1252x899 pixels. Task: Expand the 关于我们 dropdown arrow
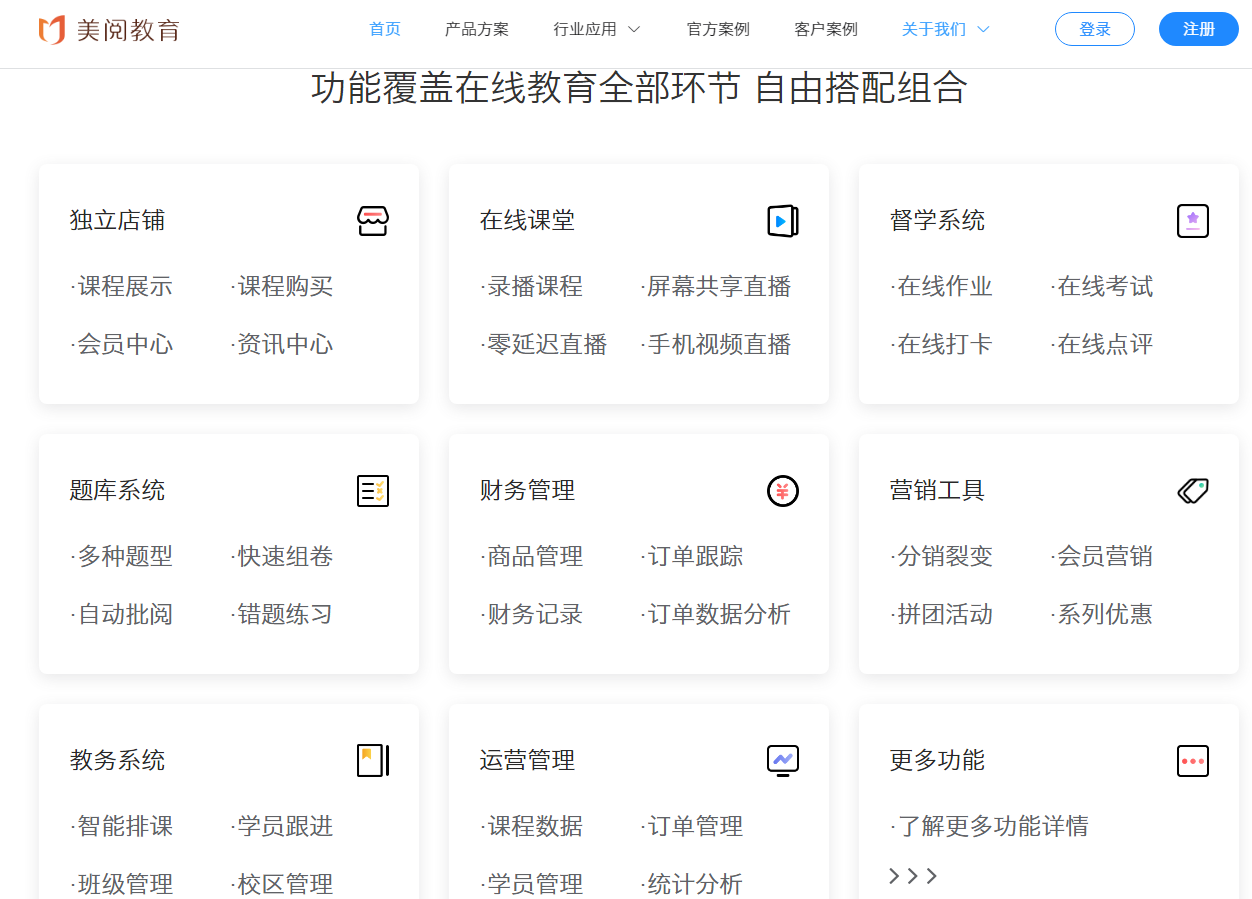pyautogui.click(x=982, y=30)
